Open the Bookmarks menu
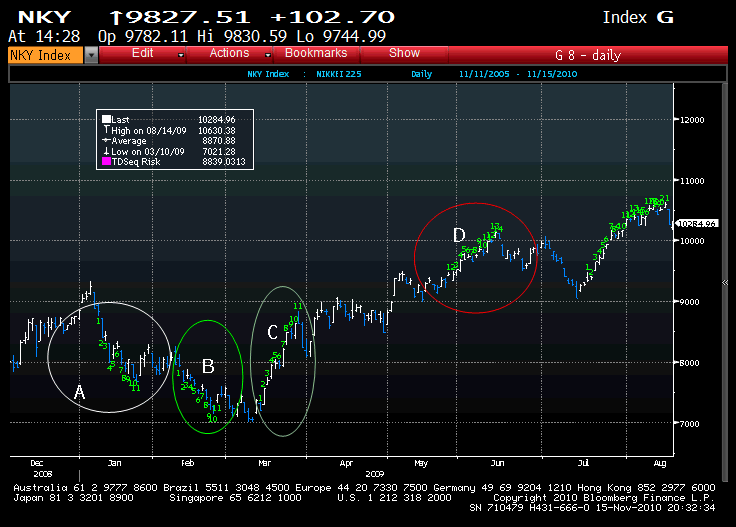 [x=316, y=53]
